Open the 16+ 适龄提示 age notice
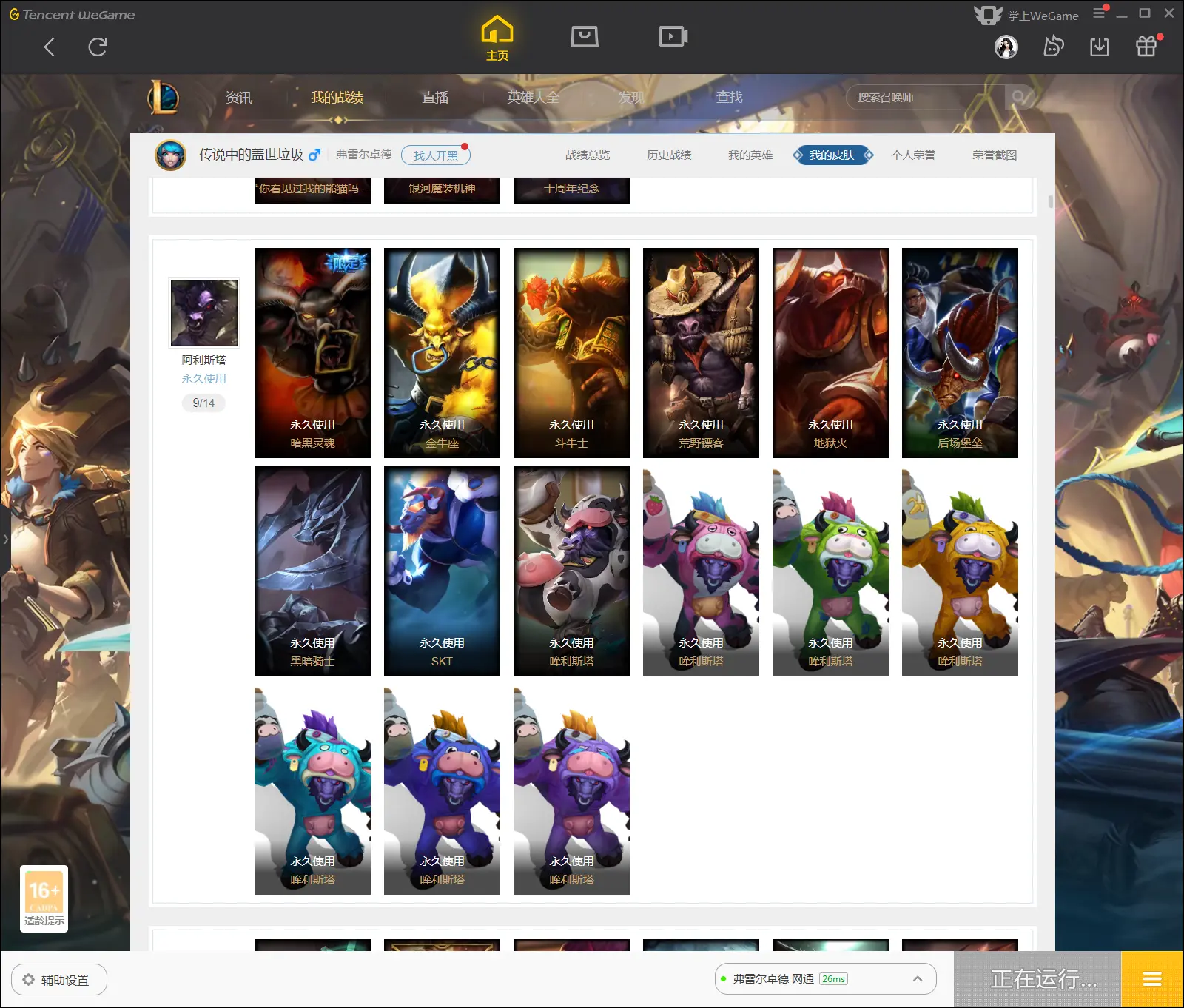1184x1008 pixels. (x=44, y=898)
